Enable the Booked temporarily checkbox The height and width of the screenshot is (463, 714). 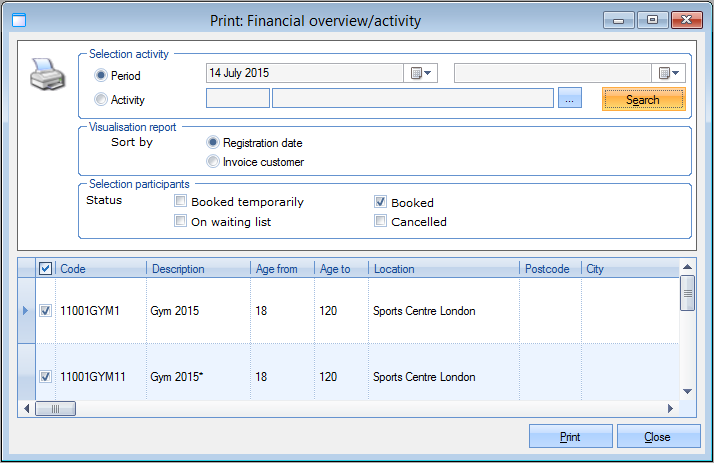tap(181, 201)
